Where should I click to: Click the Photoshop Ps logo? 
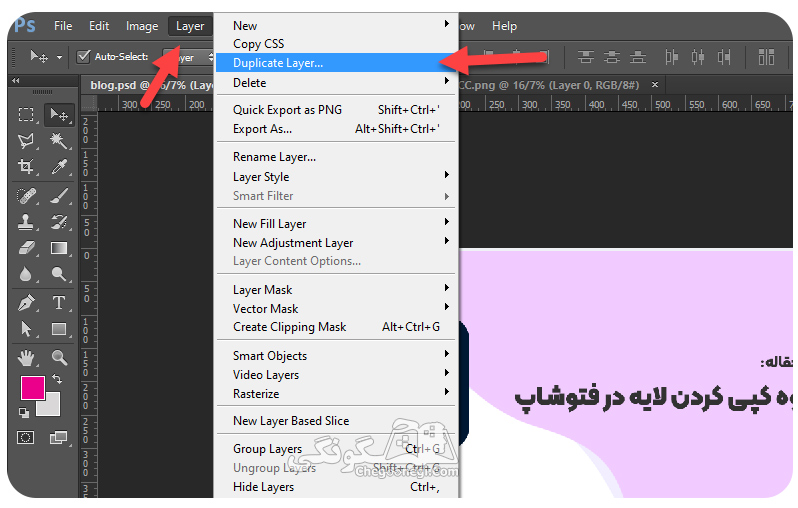[24, 24]
